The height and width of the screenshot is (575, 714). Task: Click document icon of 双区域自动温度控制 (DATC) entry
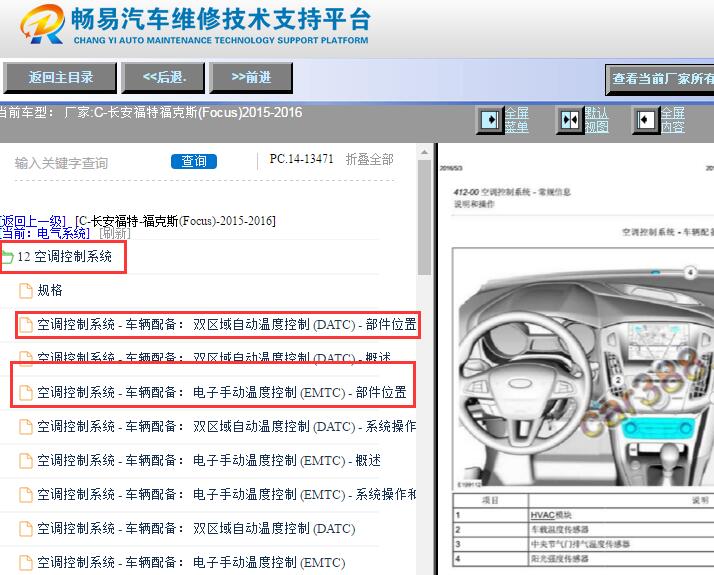26,529
